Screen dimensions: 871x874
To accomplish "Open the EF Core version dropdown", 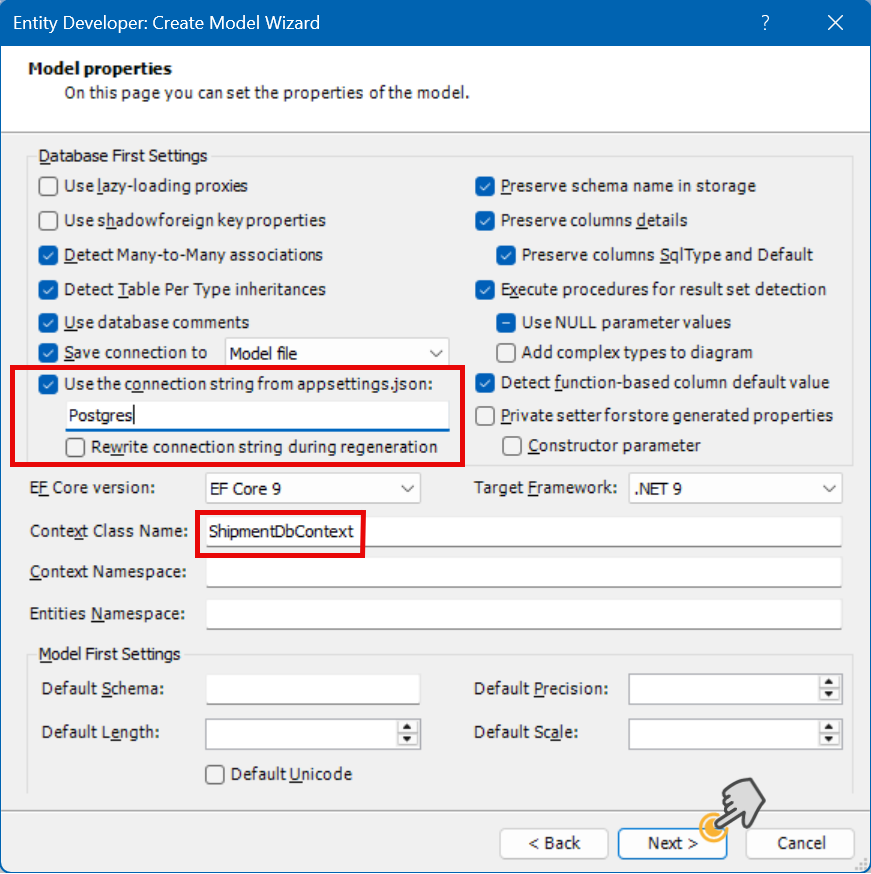I will pyautogui.click(x=312, y=488).
